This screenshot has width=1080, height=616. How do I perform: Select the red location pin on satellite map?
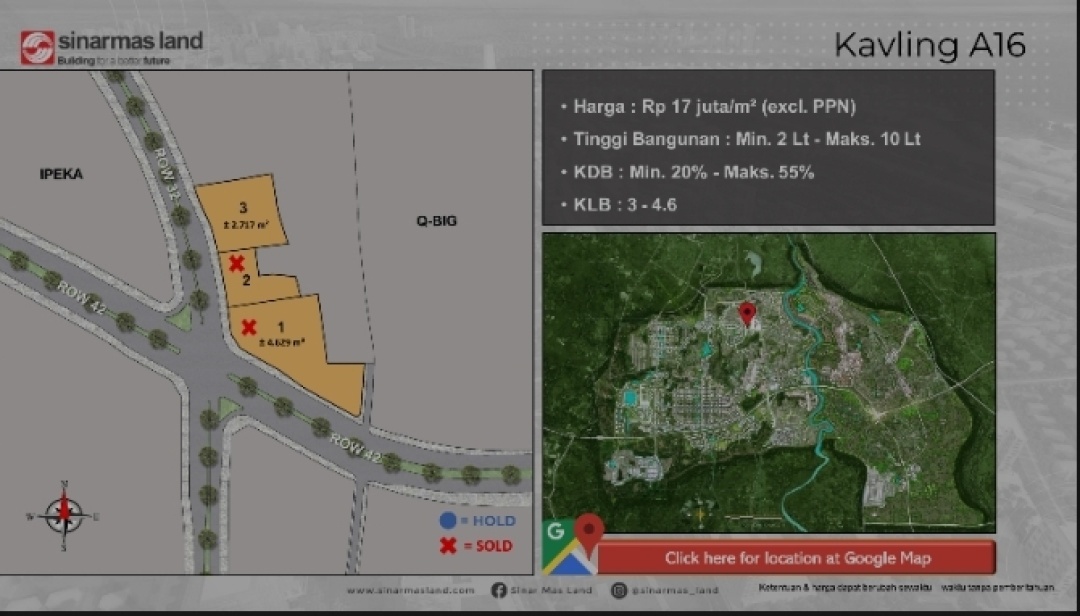point(747,314)
